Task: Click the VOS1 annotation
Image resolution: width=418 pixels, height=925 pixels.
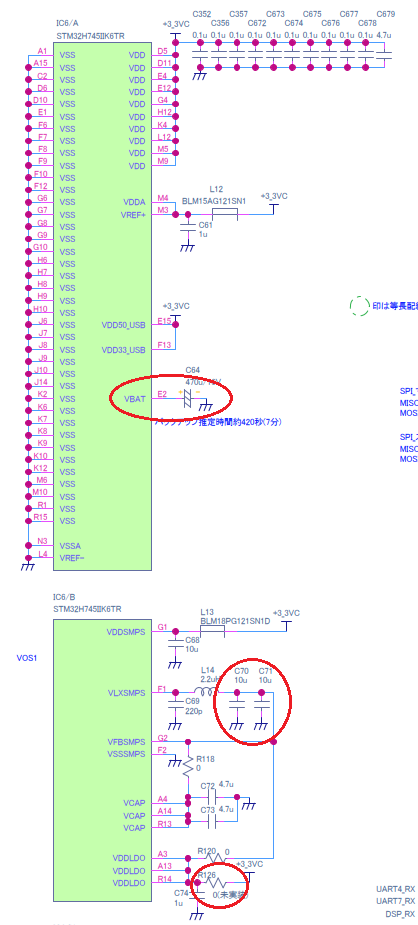Action: 27,658
